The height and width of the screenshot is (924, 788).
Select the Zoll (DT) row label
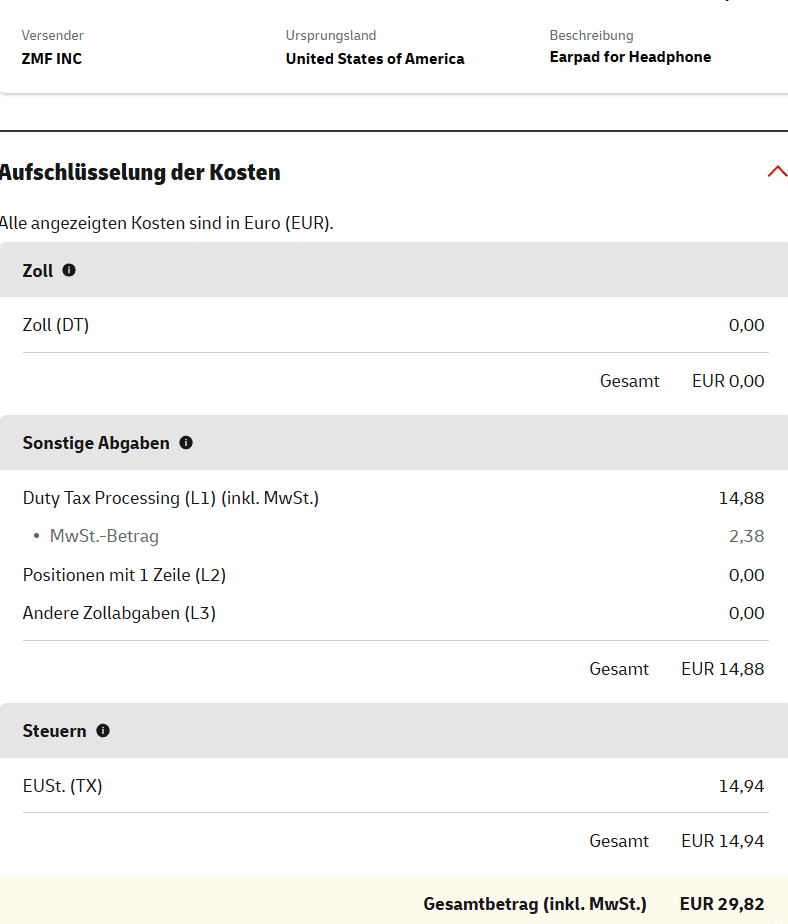point(56,325)
